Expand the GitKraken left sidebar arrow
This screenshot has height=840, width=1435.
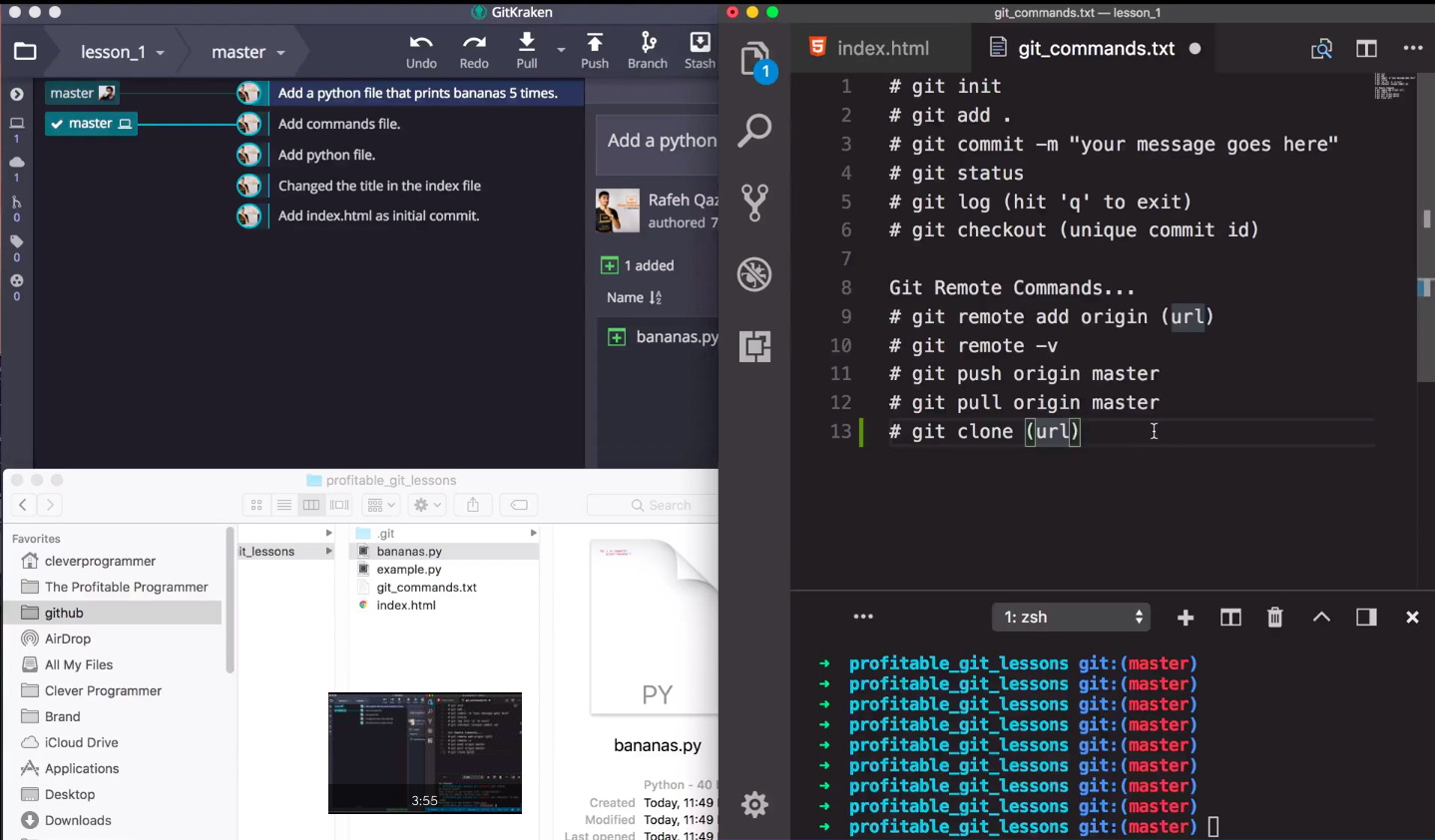17,94
